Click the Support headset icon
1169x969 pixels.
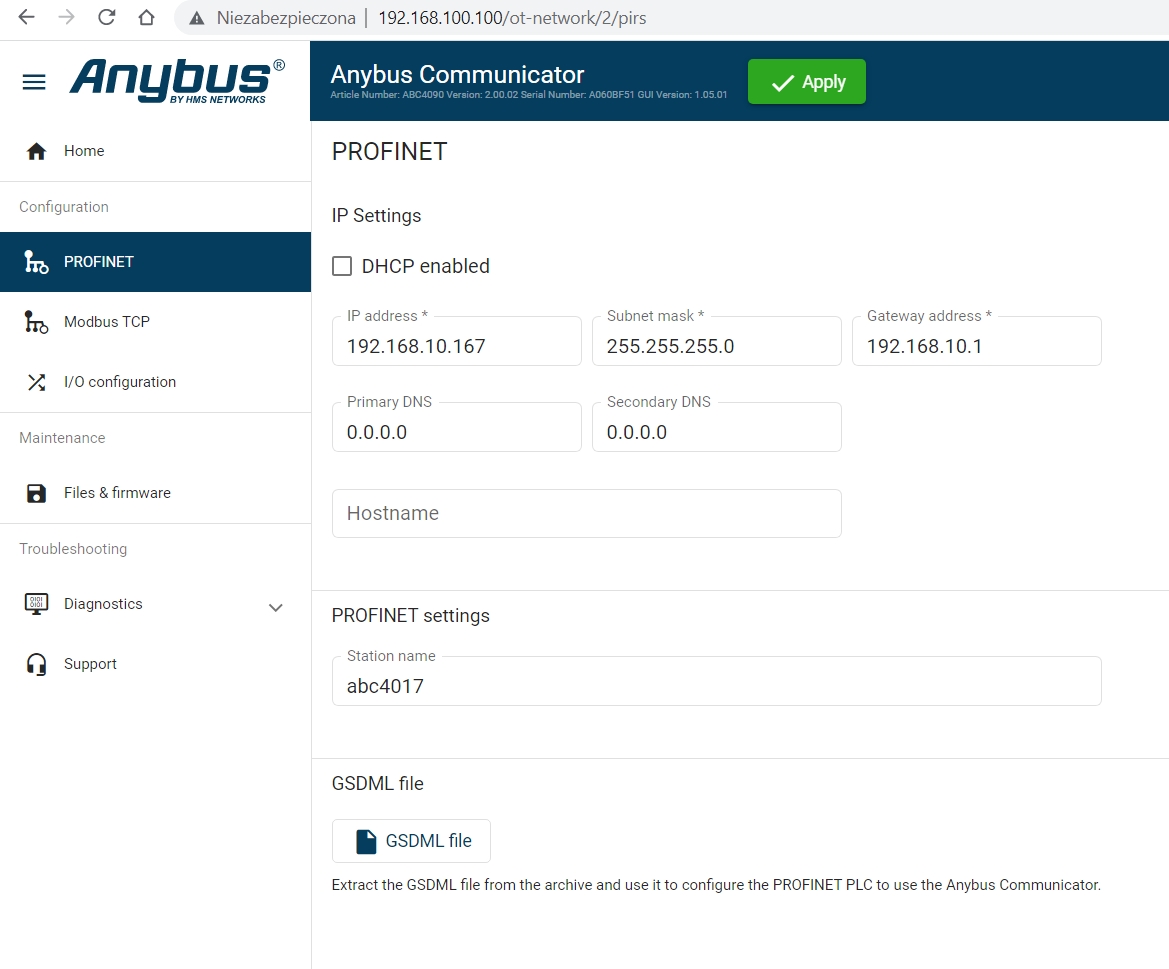pos(36,664)
